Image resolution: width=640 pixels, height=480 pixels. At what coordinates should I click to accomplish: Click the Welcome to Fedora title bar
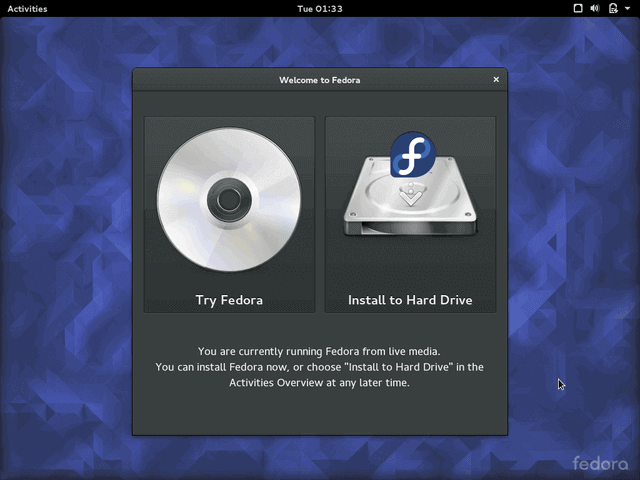tap(320, 80)
